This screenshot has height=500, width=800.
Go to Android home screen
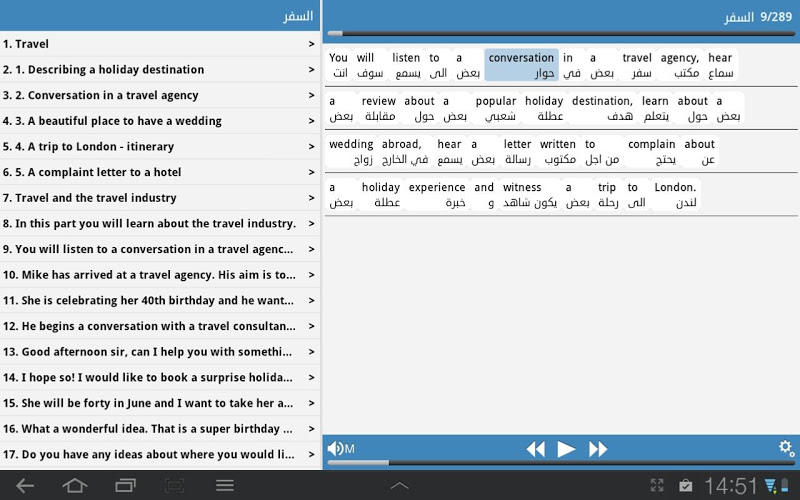[74, 486]
